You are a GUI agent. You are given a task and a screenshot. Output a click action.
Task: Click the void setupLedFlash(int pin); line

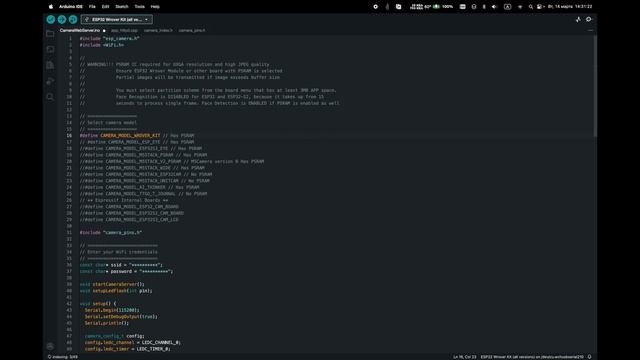point(116,291)
